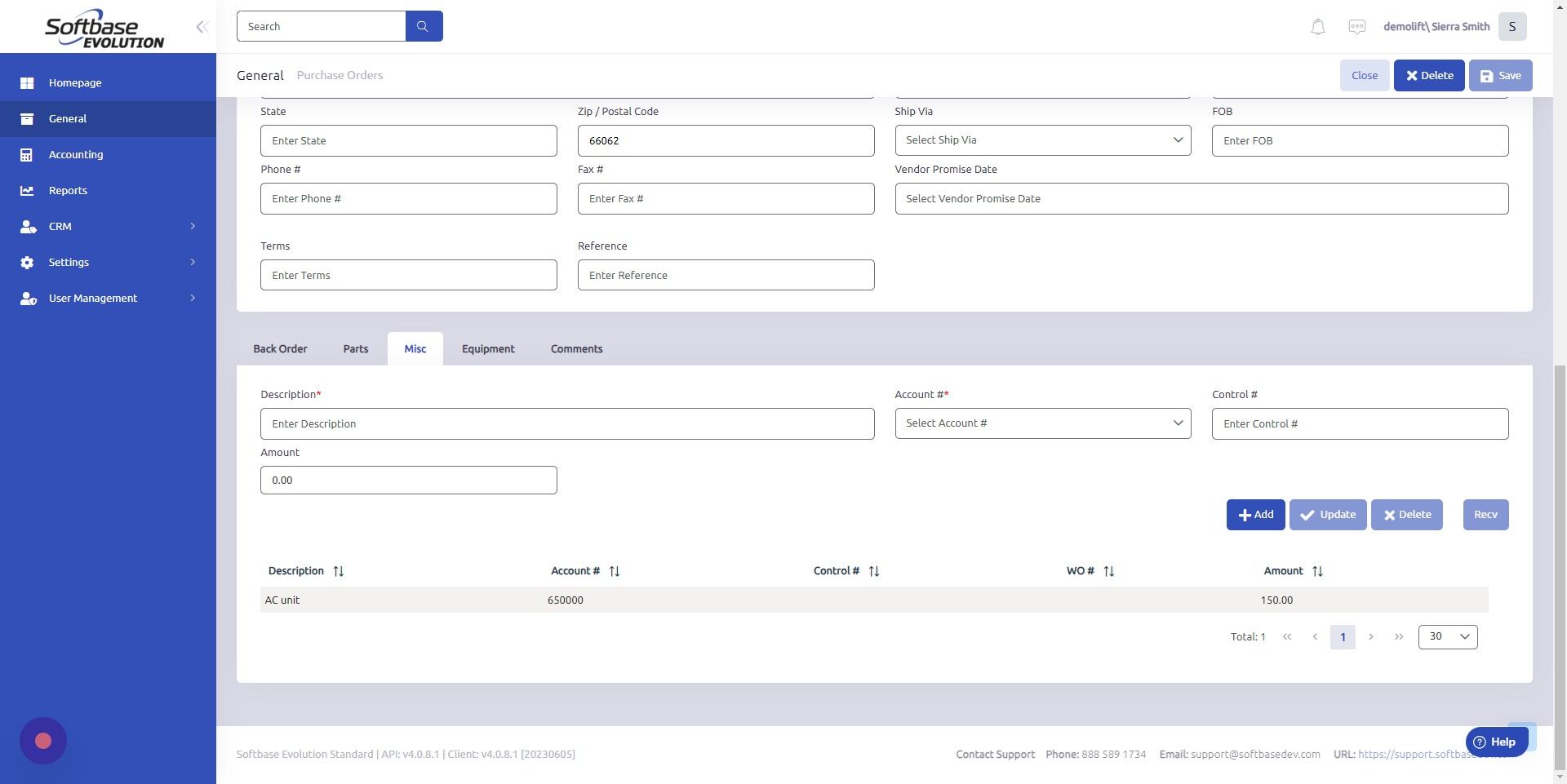Click the Enter Description input field
Image resolution: width=1567 pixels, height=784 pixels.
tap(566, 423)
